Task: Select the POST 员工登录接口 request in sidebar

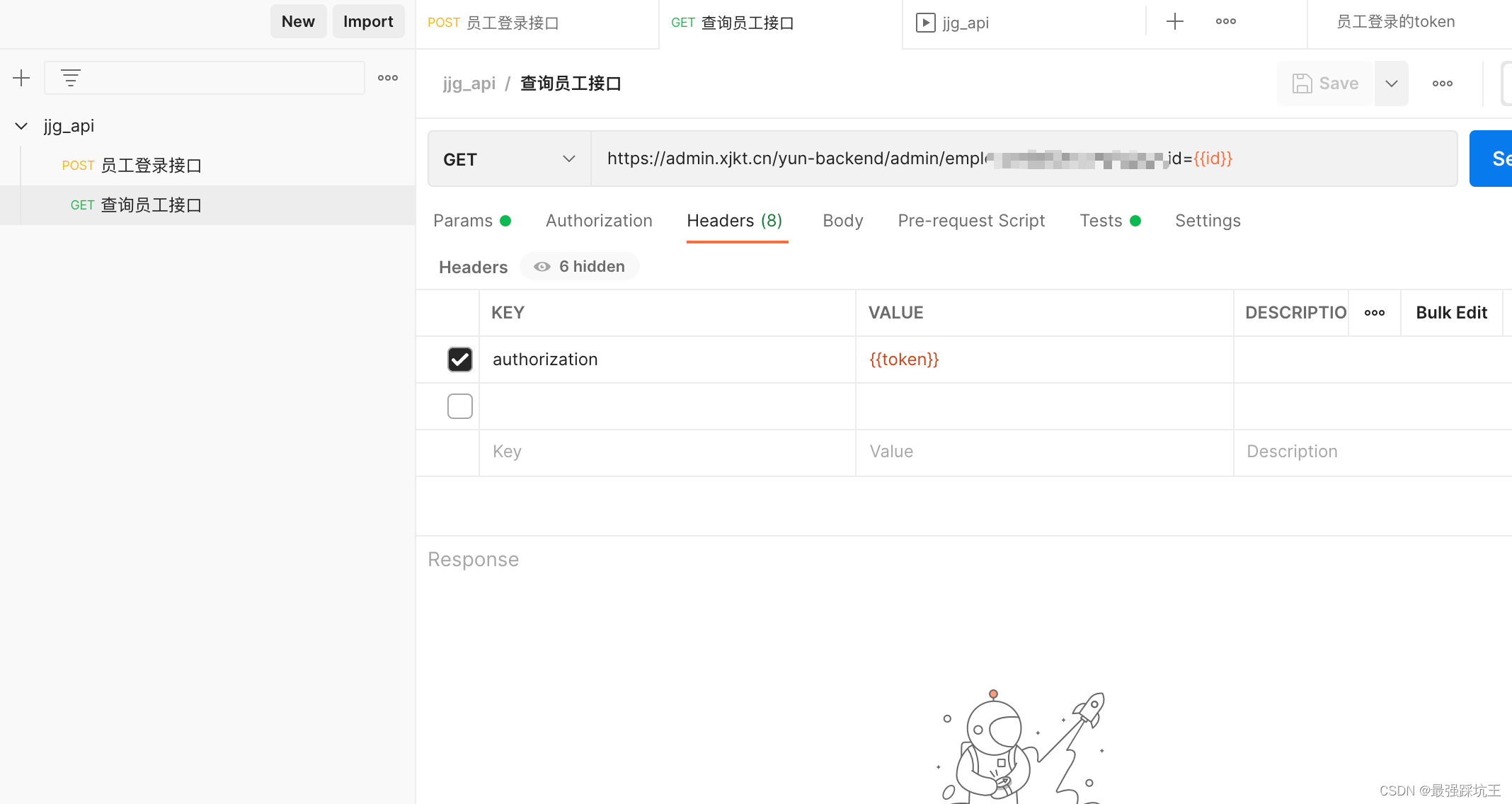Action: click(x=132, y=166)
